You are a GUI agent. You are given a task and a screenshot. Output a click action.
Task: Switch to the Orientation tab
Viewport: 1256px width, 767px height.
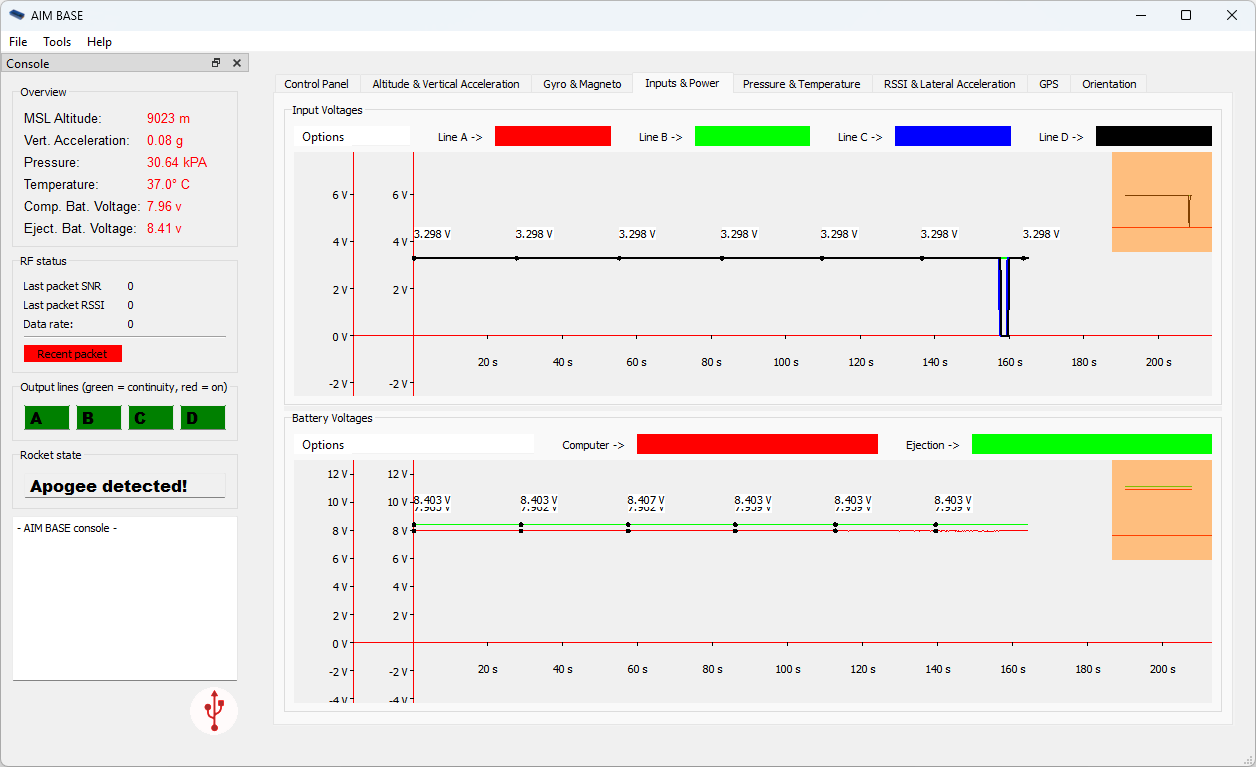tap(1109, 84)
